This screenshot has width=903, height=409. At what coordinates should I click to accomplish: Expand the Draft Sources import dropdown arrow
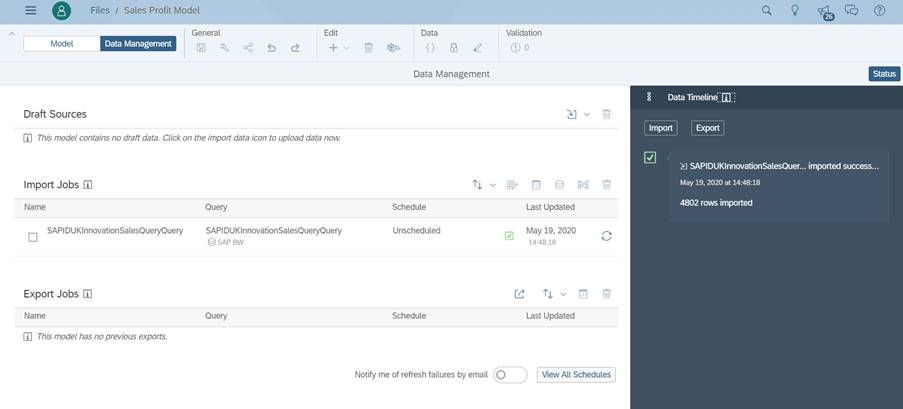587,115
